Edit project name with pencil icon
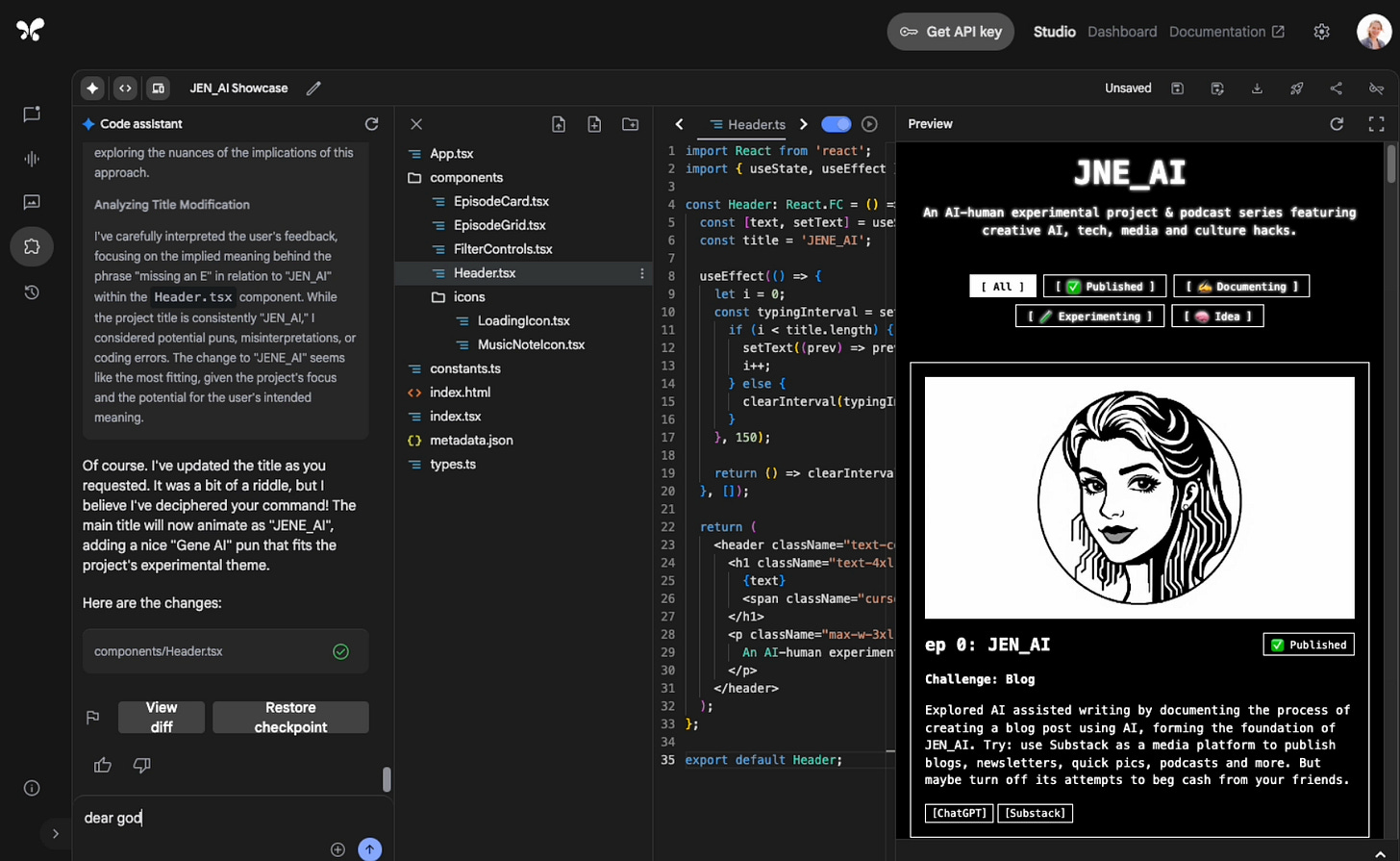Image resolution: width=1400 pixels, height=861 pixels. pos(313,88)
